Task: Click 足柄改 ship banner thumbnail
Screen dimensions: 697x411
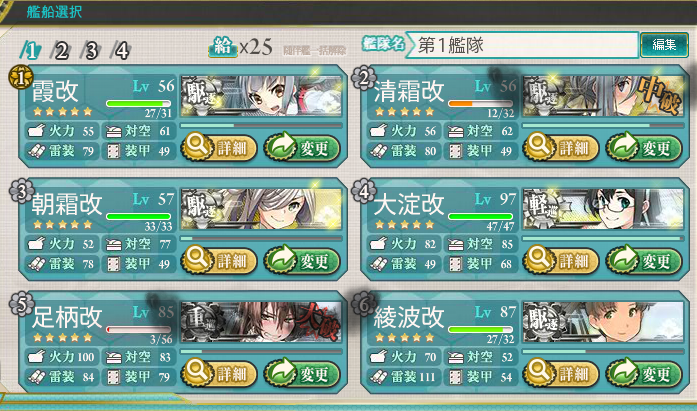Action: (x=261, y=322)
